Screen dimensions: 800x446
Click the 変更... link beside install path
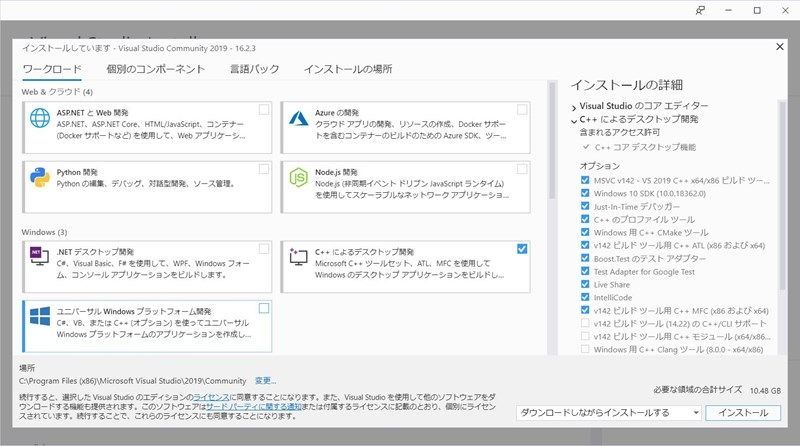[265, 381]
